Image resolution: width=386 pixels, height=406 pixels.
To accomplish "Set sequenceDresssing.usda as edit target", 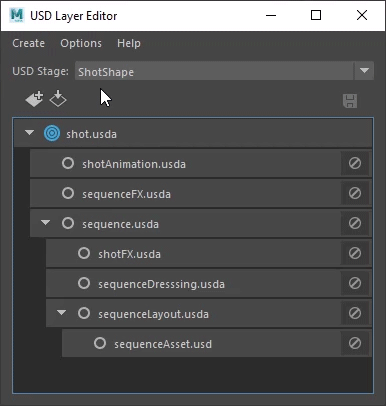I will [x=84, y=283].
